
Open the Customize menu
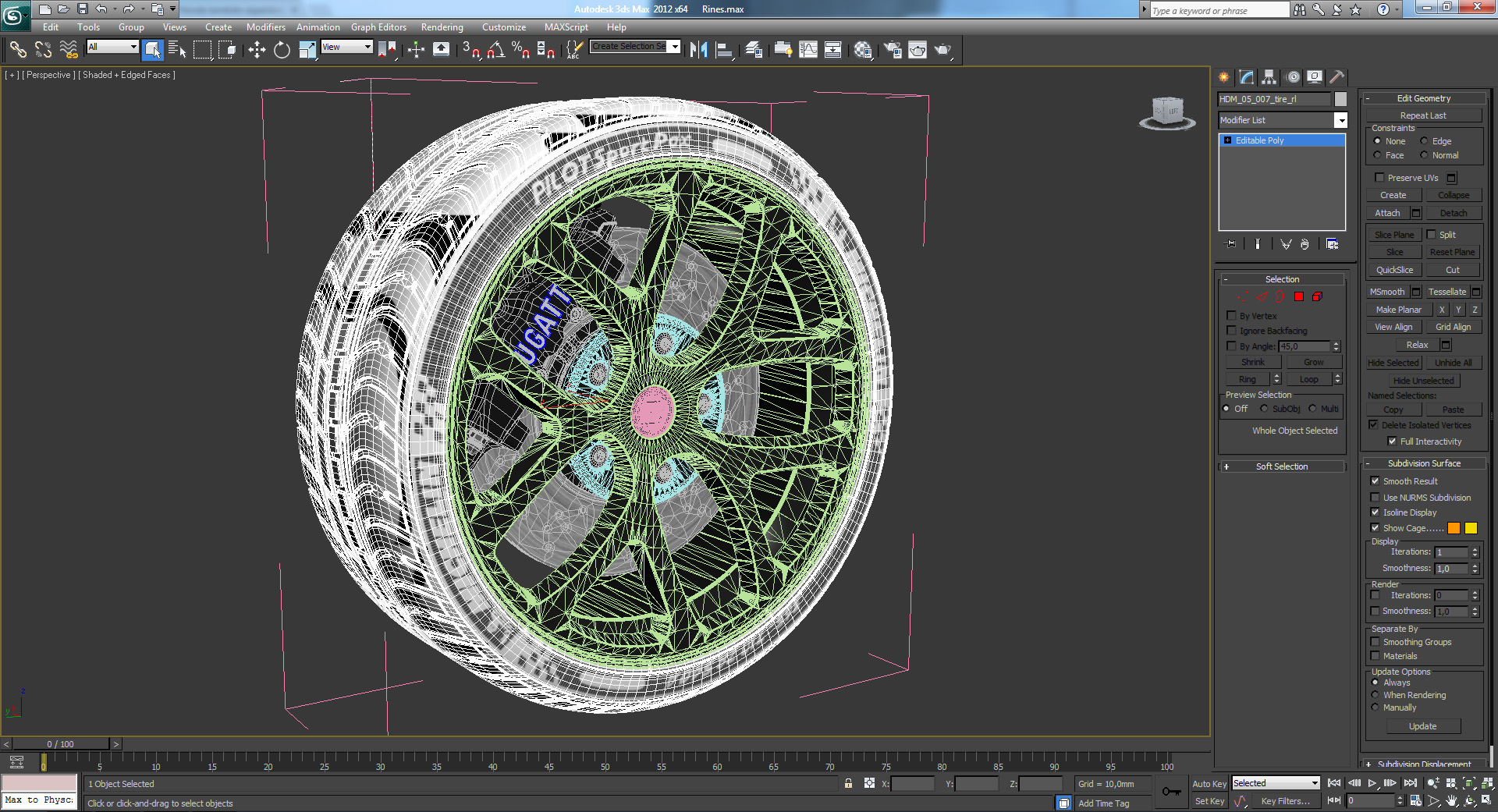tap(504, 27)
